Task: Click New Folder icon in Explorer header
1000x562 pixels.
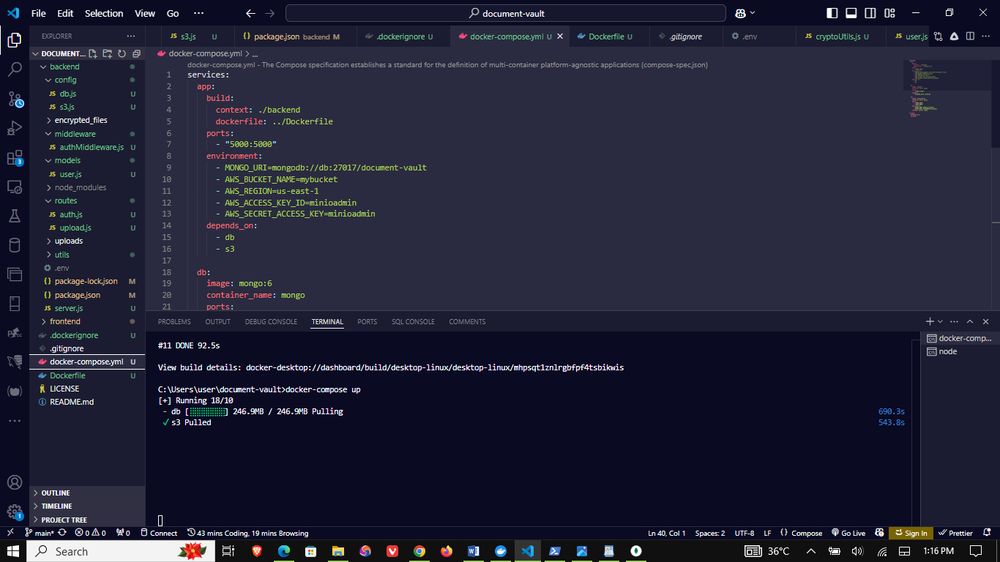Action: 107,54
